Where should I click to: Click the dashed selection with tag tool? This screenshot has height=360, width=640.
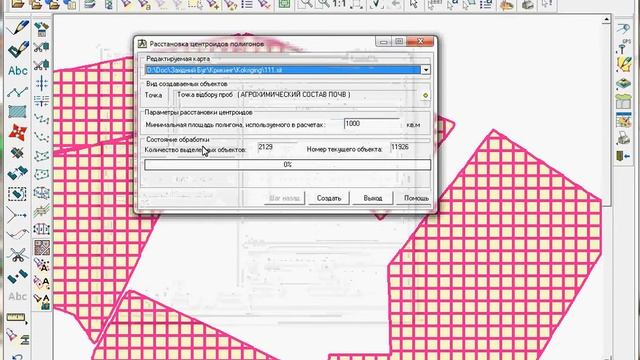point(18,193)
